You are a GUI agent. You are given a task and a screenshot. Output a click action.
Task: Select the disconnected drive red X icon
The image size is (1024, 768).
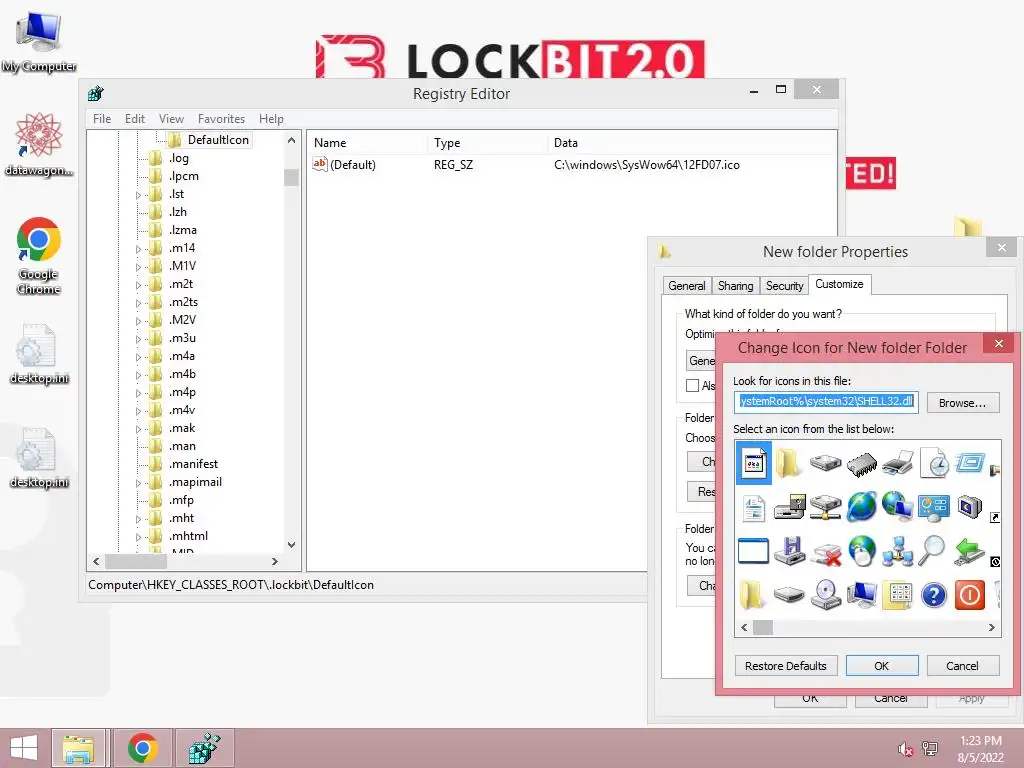coord(825,553)
